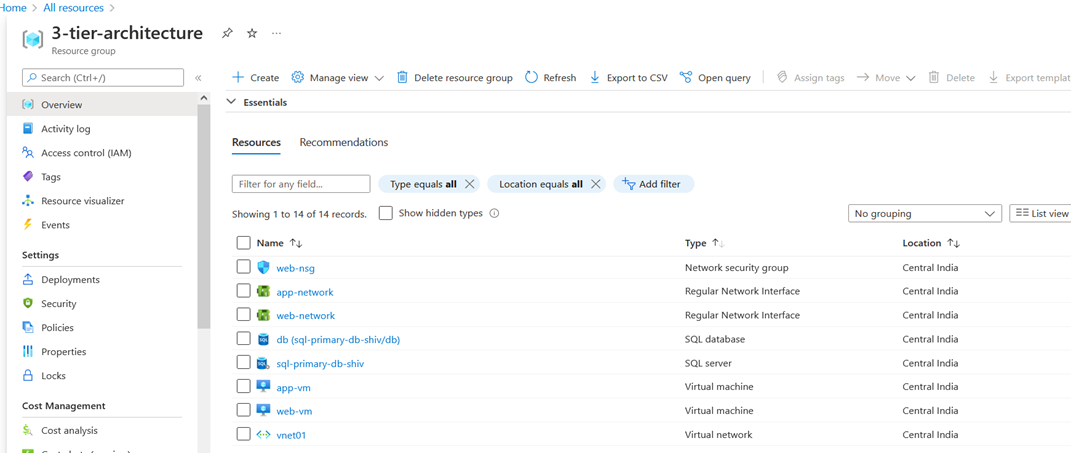This screenshot has width=1071, height=453.
Task: Click the Delete toolbar button
Action: [x=951, y=78]
